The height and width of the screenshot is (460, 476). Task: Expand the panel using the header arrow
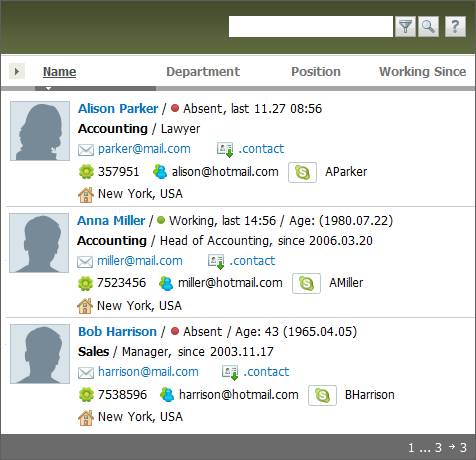pos(17,71)
